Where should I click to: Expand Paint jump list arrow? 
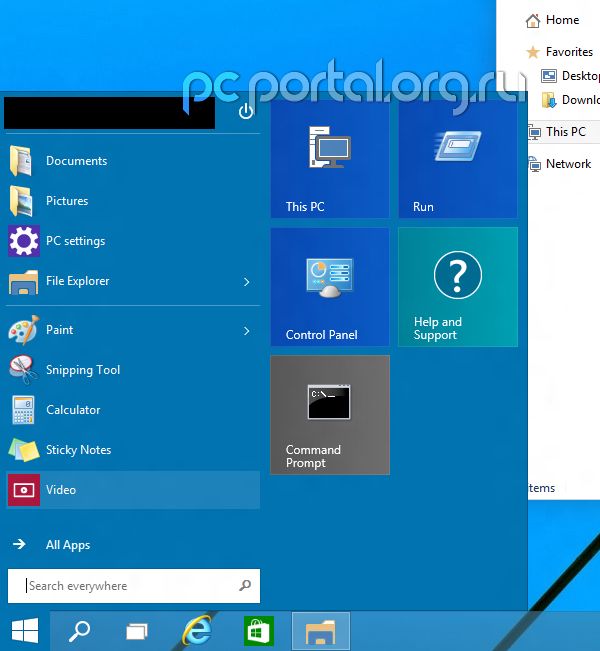247,331
